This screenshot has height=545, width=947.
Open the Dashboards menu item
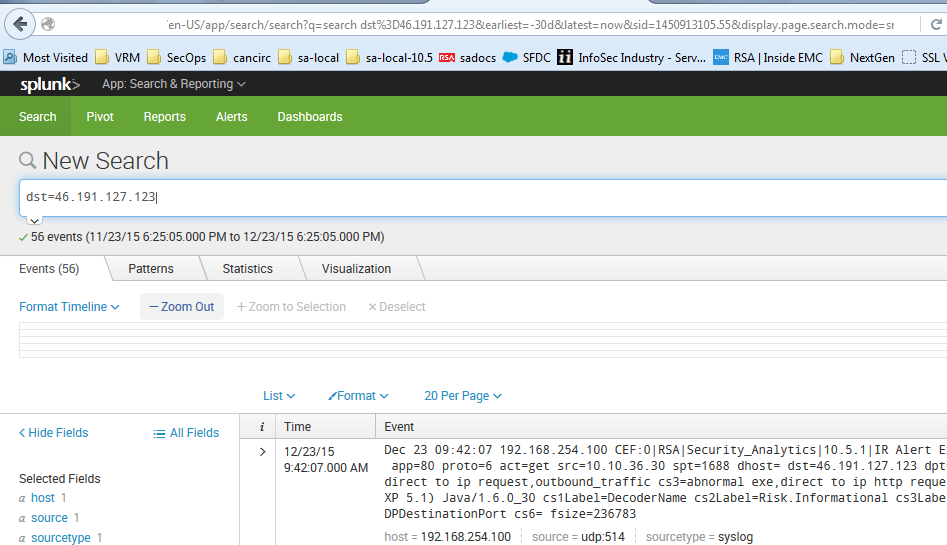point(309,117)
